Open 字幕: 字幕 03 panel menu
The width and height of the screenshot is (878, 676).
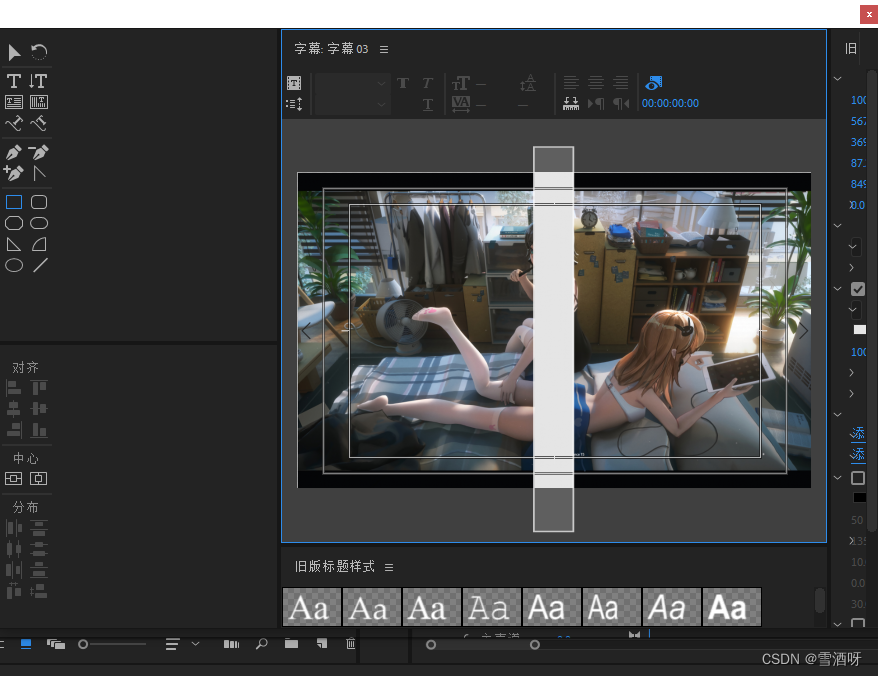click(x=384, y=49)
